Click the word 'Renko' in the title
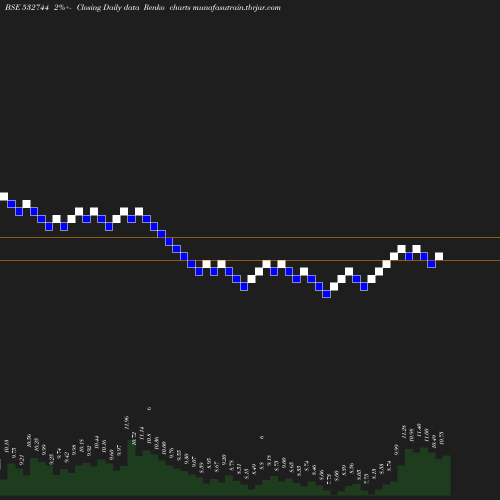Image resolution: width=500 pixels, height=500 pixels. tap(154, 7)
